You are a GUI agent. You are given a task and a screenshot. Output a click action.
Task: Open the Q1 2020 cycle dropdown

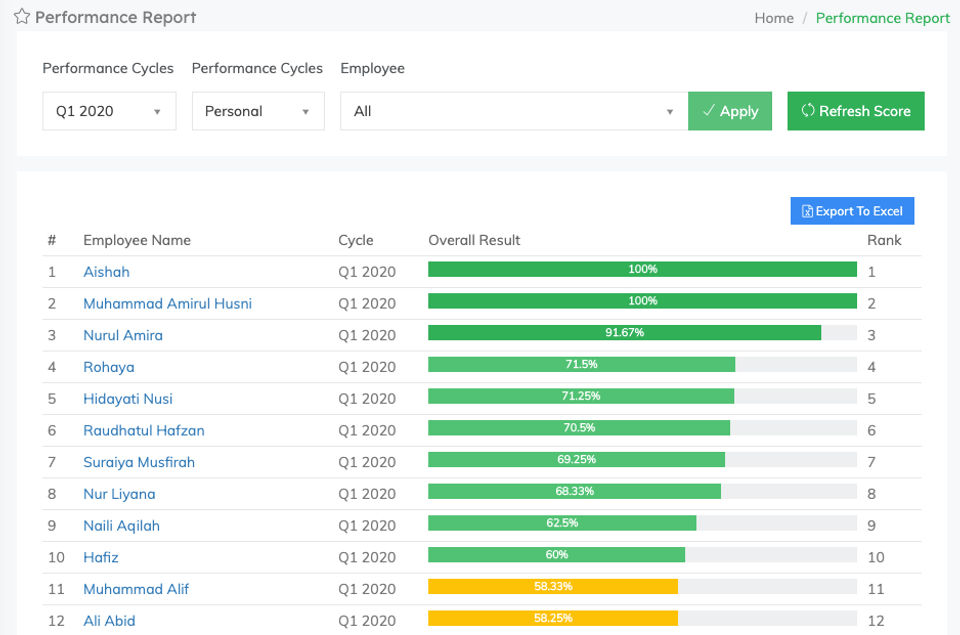point(109,111)
